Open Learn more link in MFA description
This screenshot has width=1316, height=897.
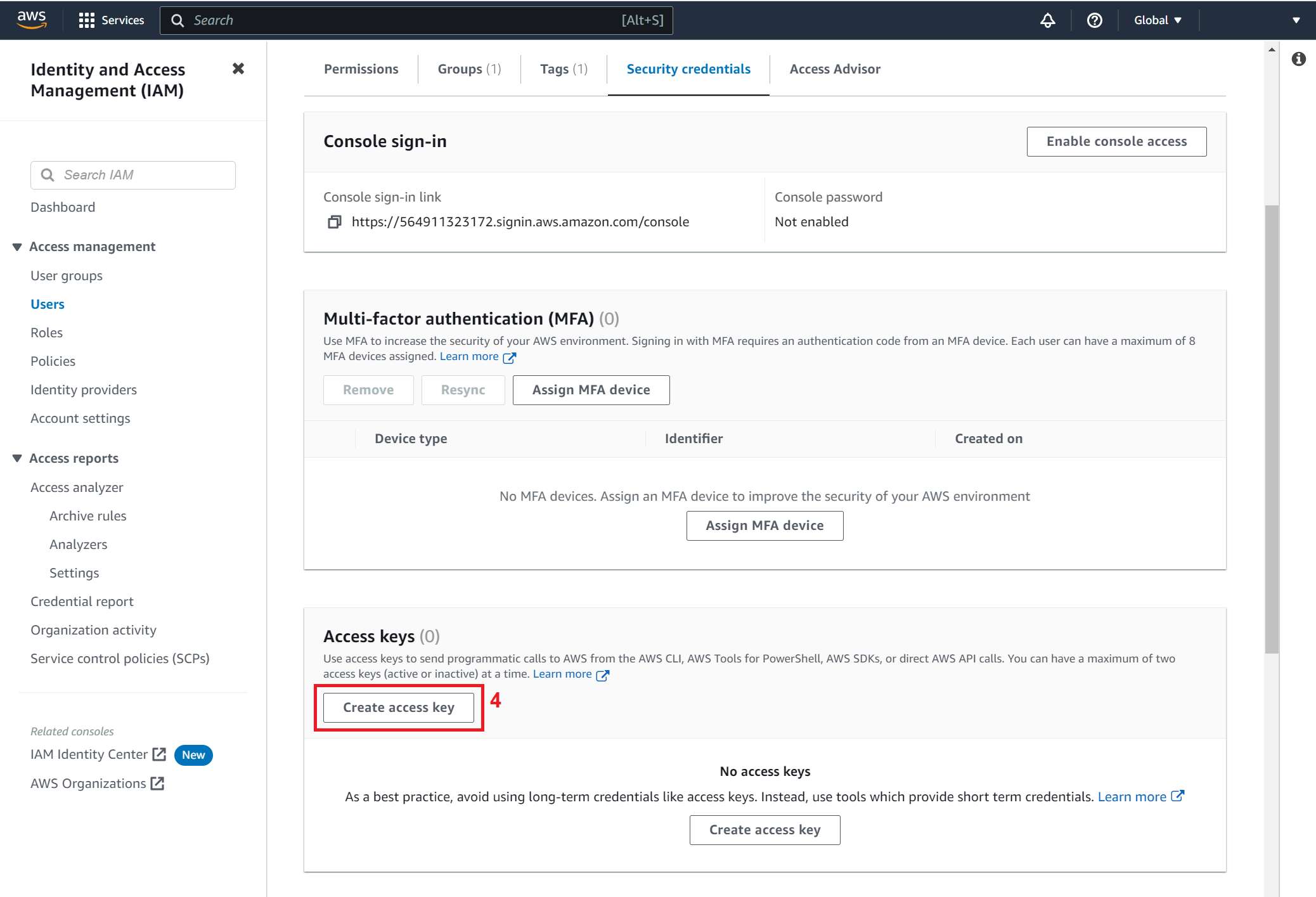click(x=469, y=356)
